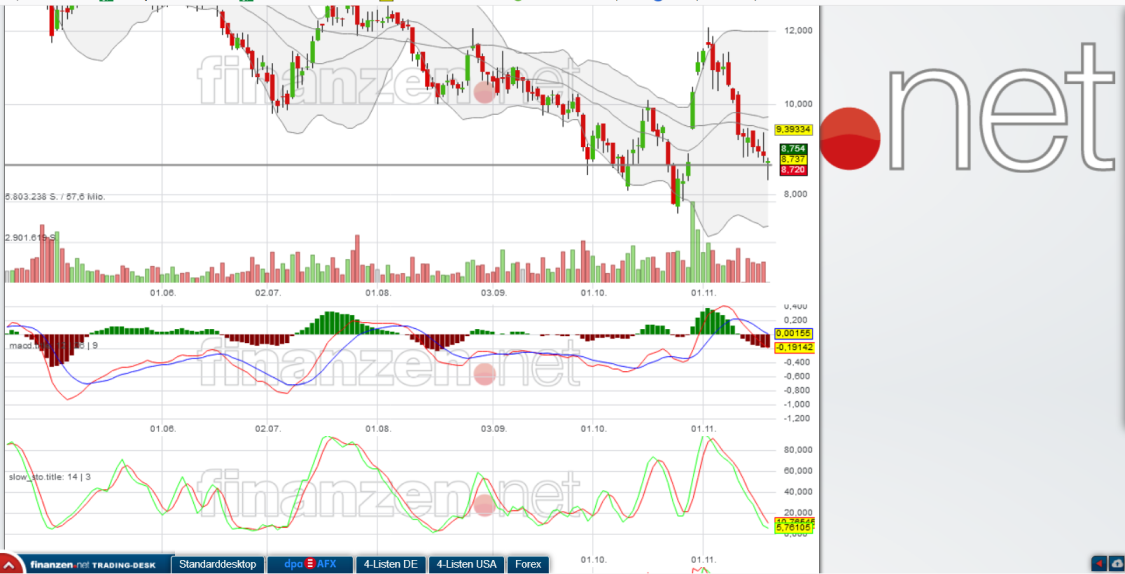Select the yellow 8,737 price label
The image size is (1125, 574).
[793, 159]
